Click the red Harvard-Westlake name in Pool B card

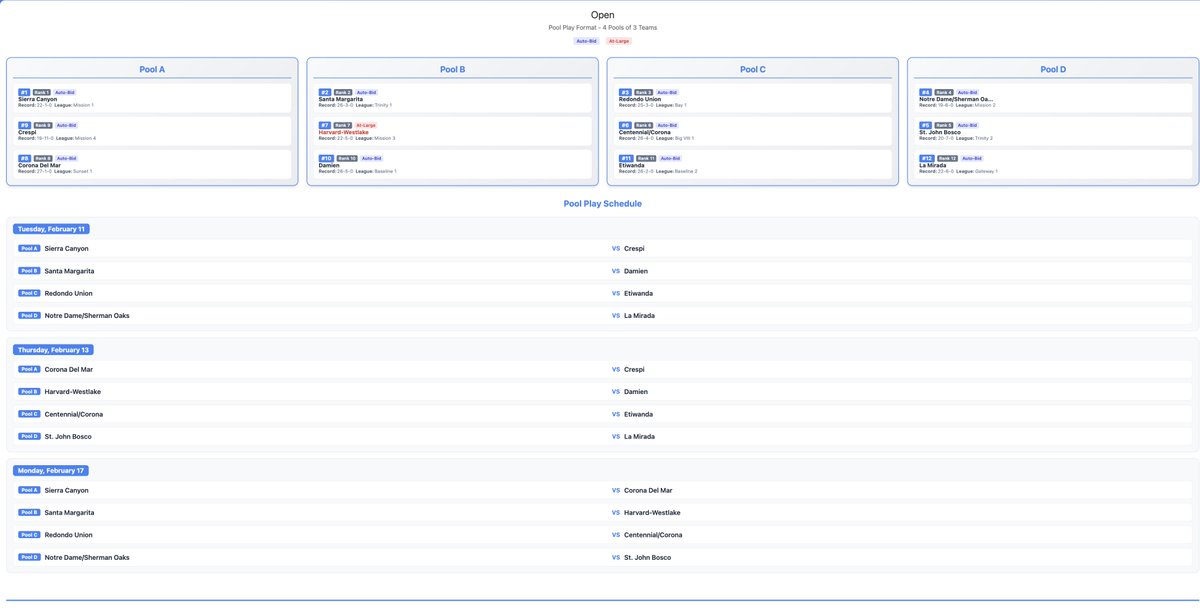(343, 132)
